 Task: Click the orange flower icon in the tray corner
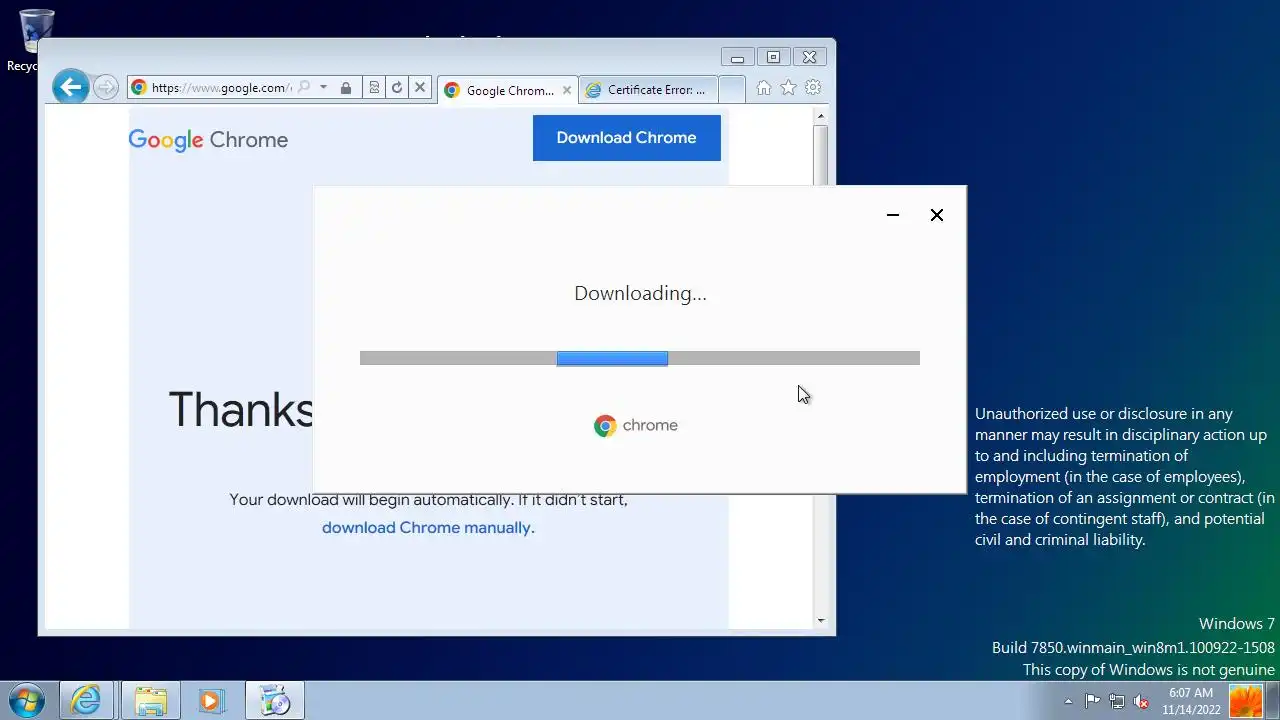pos(1245,701)
